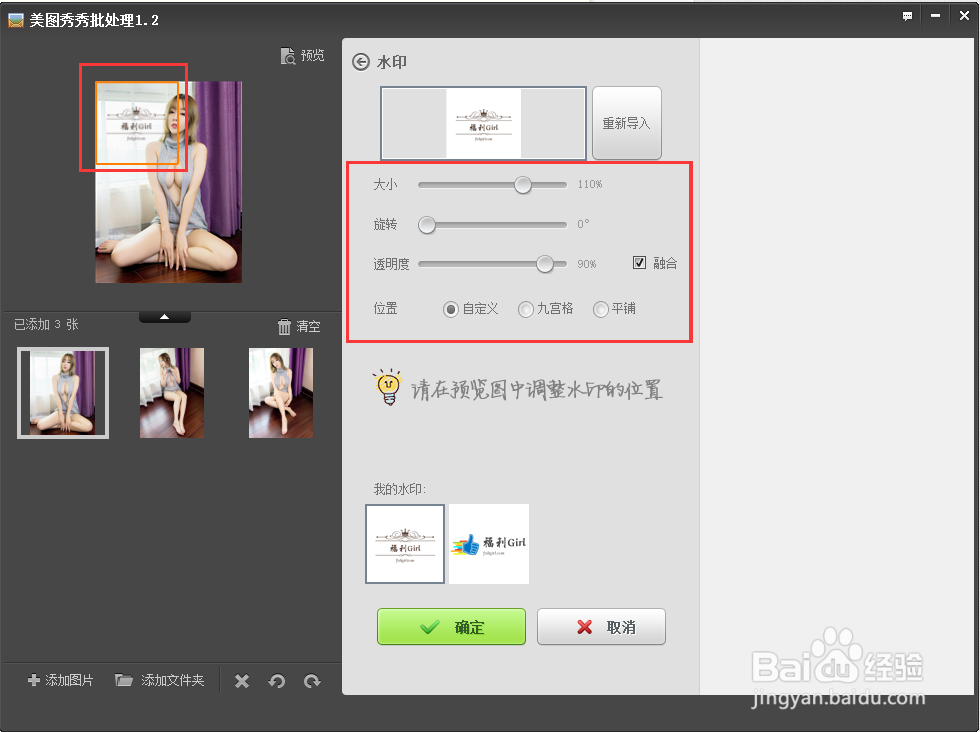Select the 九宫格 position radio button
Image resolution: width=980 pixels, height=732 pixels.
point(526,309)
